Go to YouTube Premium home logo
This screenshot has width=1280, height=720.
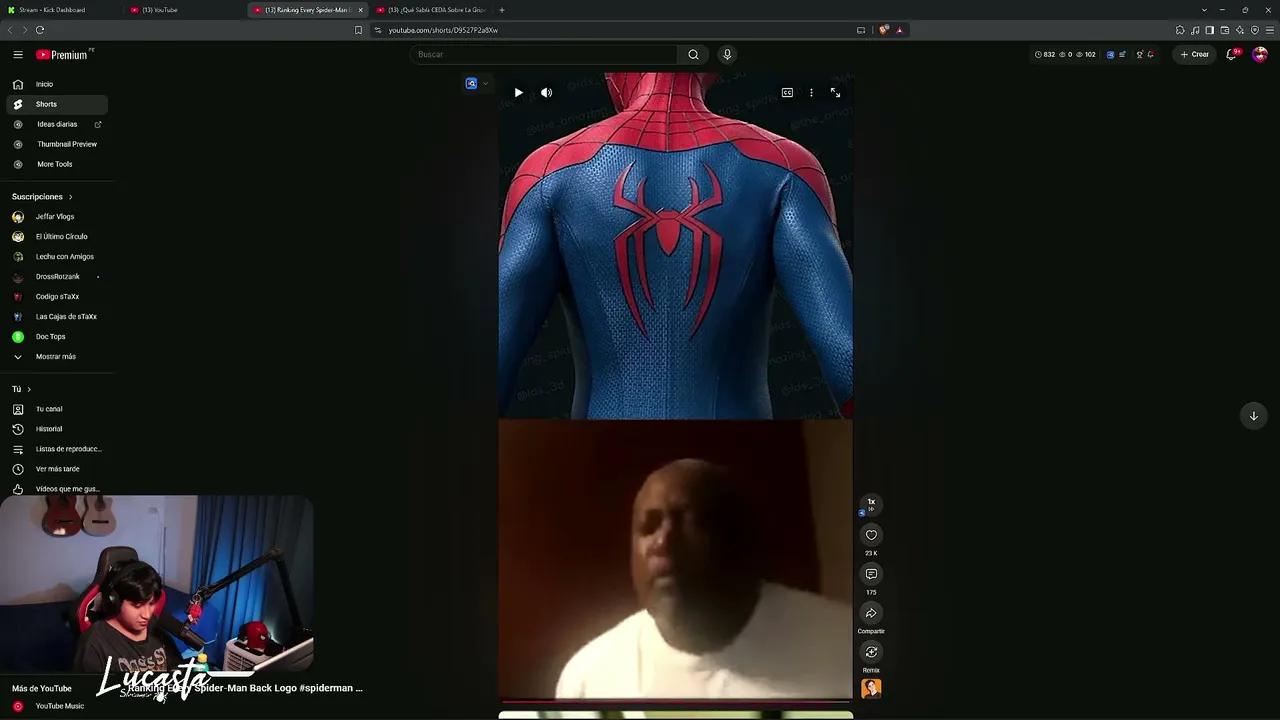[x=63, y=55]
